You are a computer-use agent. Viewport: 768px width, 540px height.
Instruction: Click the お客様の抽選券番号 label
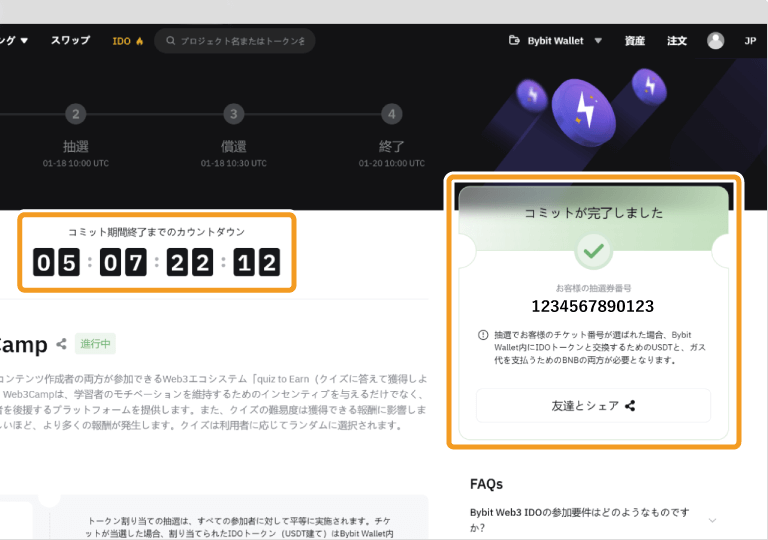[593, 288]
